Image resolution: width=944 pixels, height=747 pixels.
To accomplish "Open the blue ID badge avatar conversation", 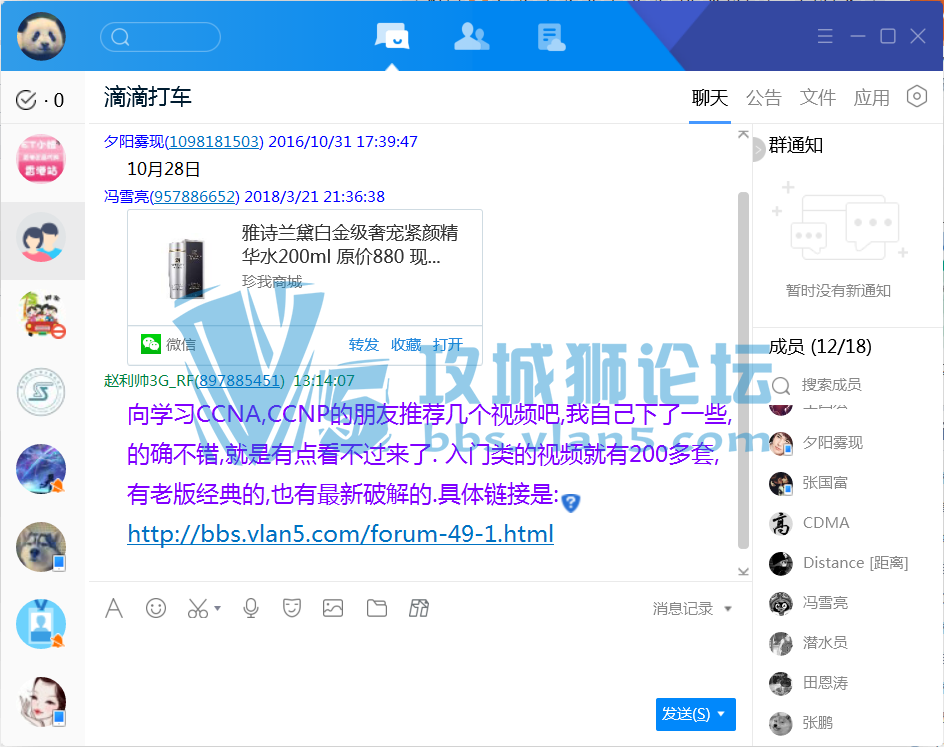I will (x=41, y=624).
